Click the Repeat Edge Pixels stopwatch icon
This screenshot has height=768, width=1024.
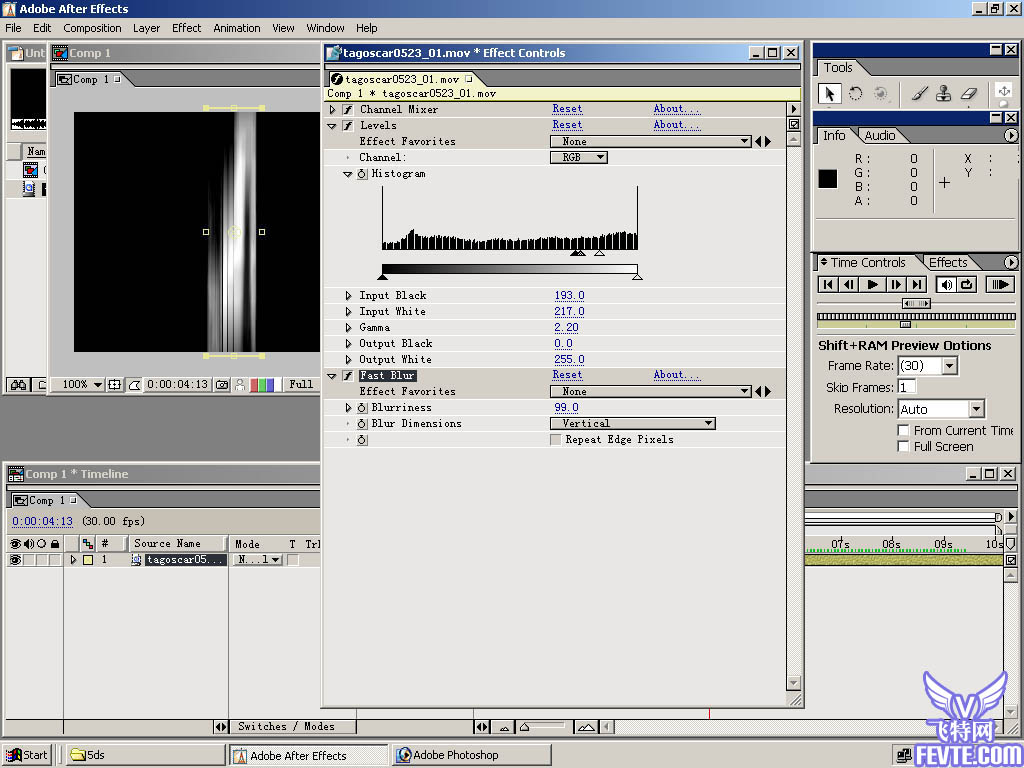click(x=362, y=440)
